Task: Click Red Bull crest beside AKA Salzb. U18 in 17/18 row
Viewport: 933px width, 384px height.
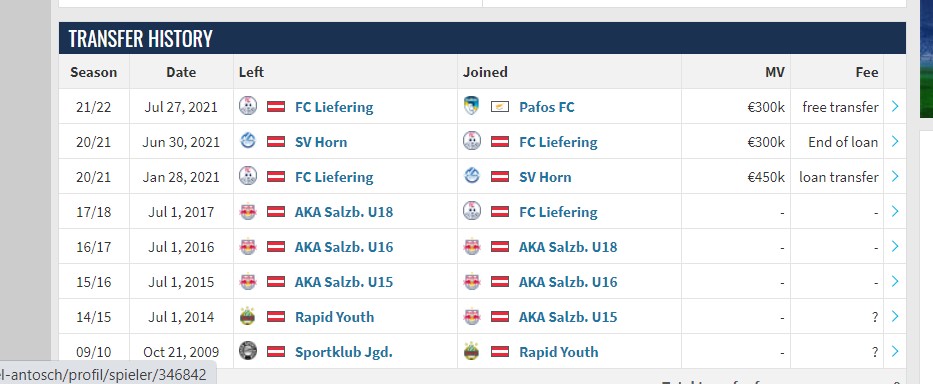Action: 248,212
